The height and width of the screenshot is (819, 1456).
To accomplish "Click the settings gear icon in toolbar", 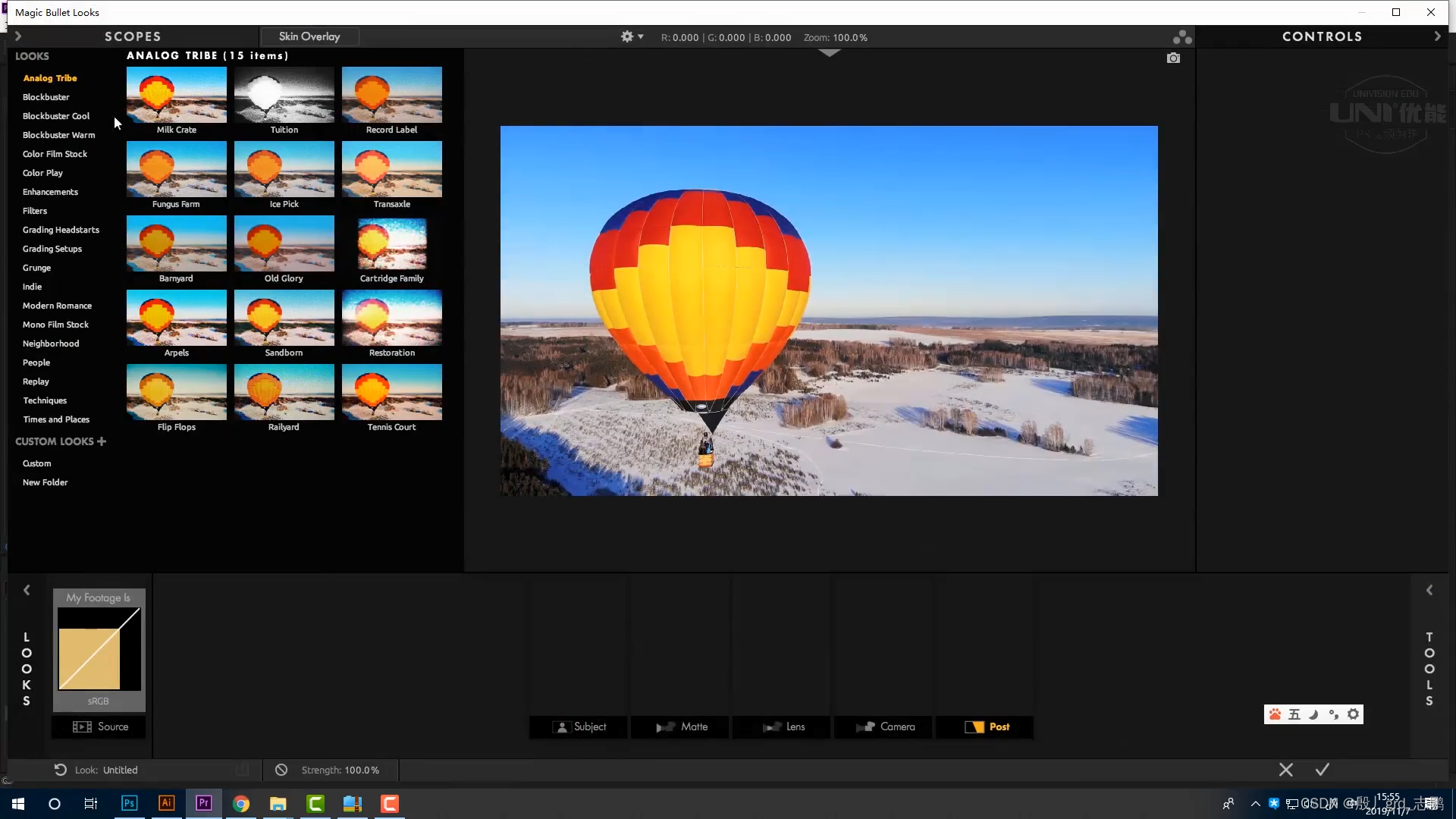I will coord(626,37).
